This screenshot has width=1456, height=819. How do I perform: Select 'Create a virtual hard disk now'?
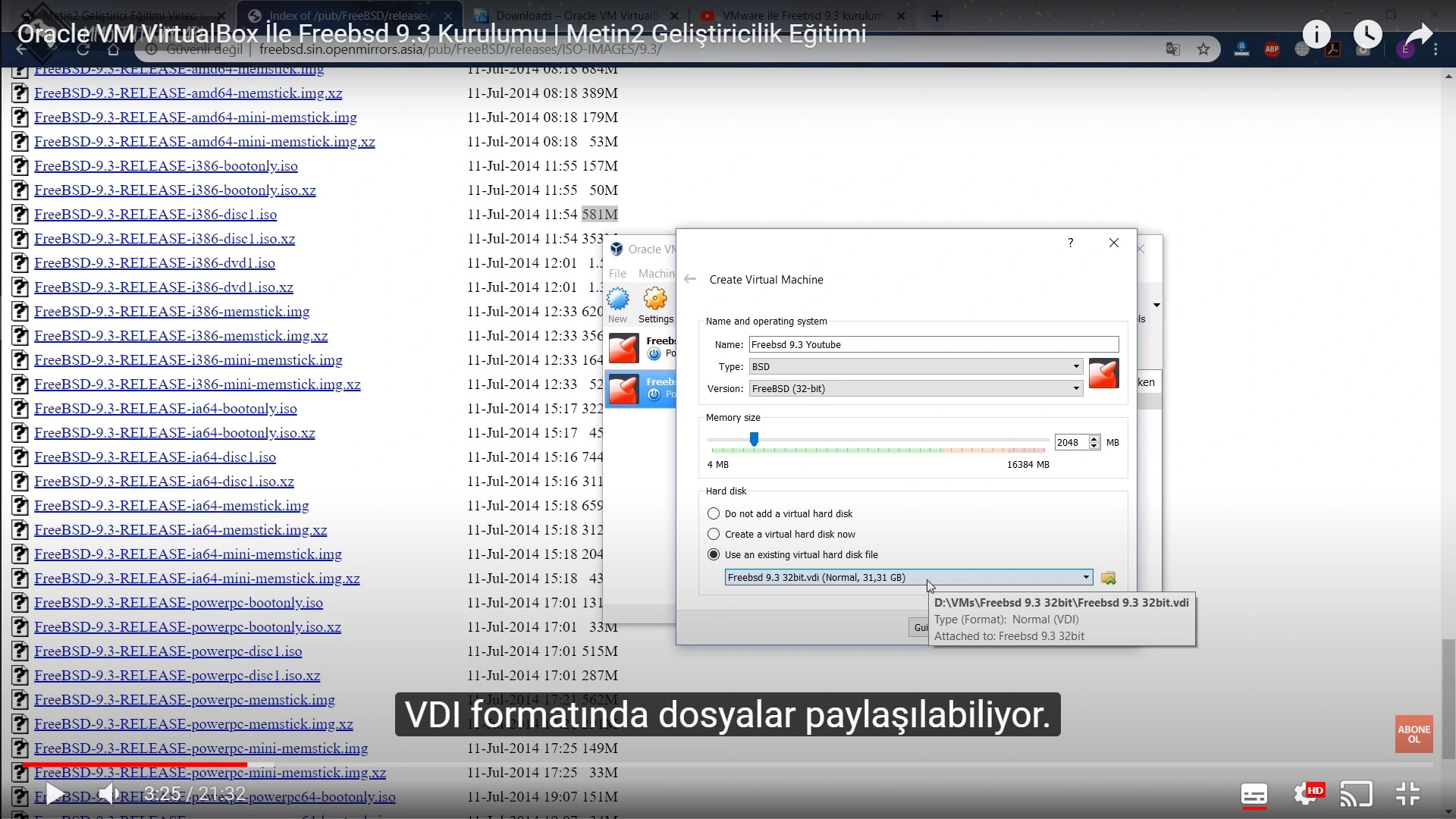tap(781, 535)
